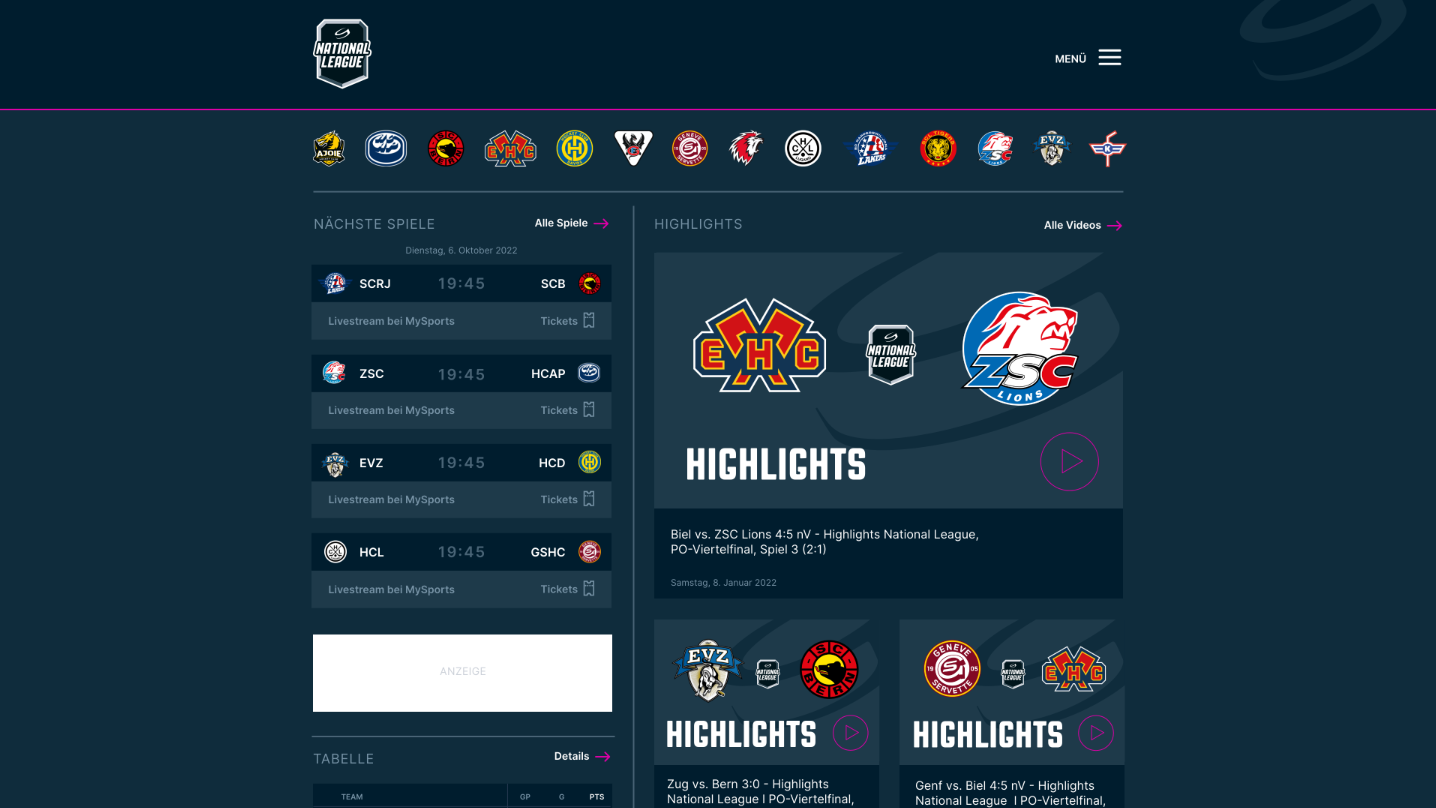Open Livestream bei MySports for HCL game
This screenshot has height=808, width=1436.
click(x=391, y=589)
